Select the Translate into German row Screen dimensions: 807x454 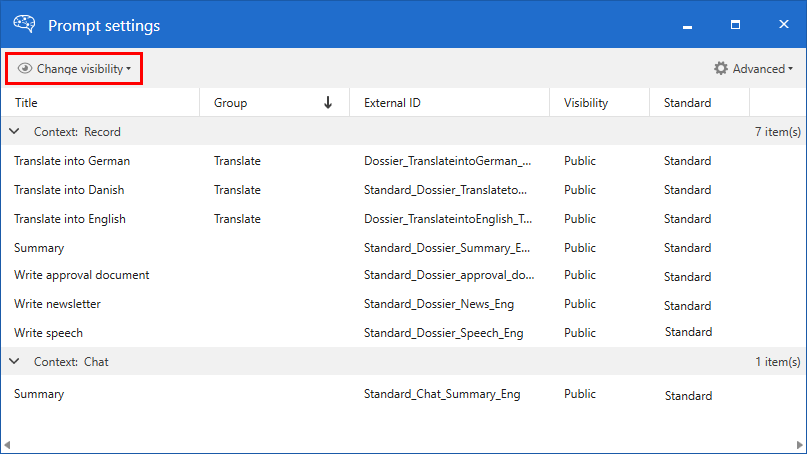(404, 161)
